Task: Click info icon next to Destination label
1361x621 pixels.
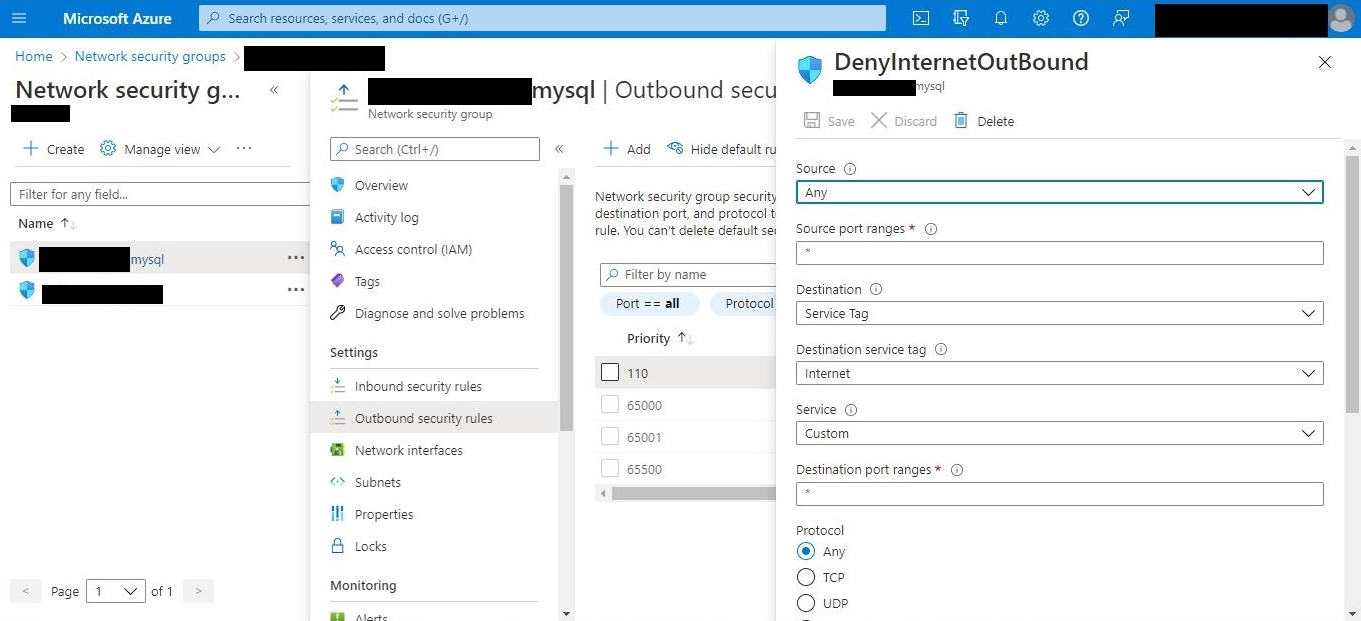Action: (x=876, y=289)
